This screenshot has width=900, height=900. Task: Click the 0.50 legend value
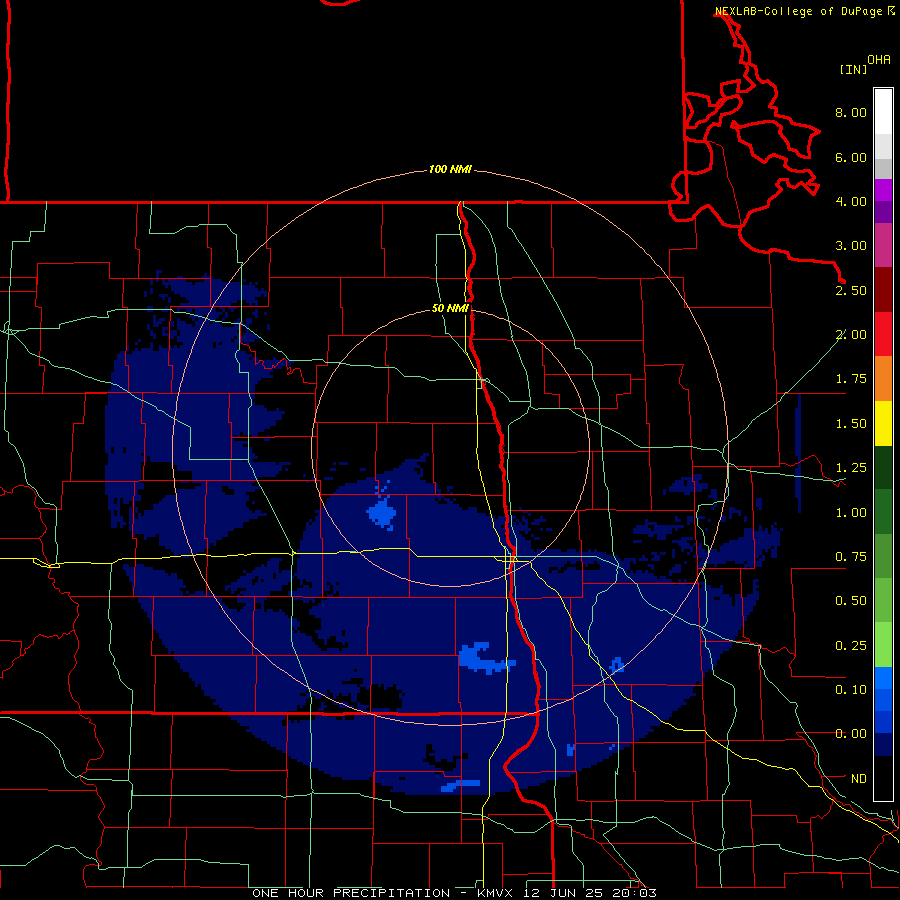coord(851,601)
